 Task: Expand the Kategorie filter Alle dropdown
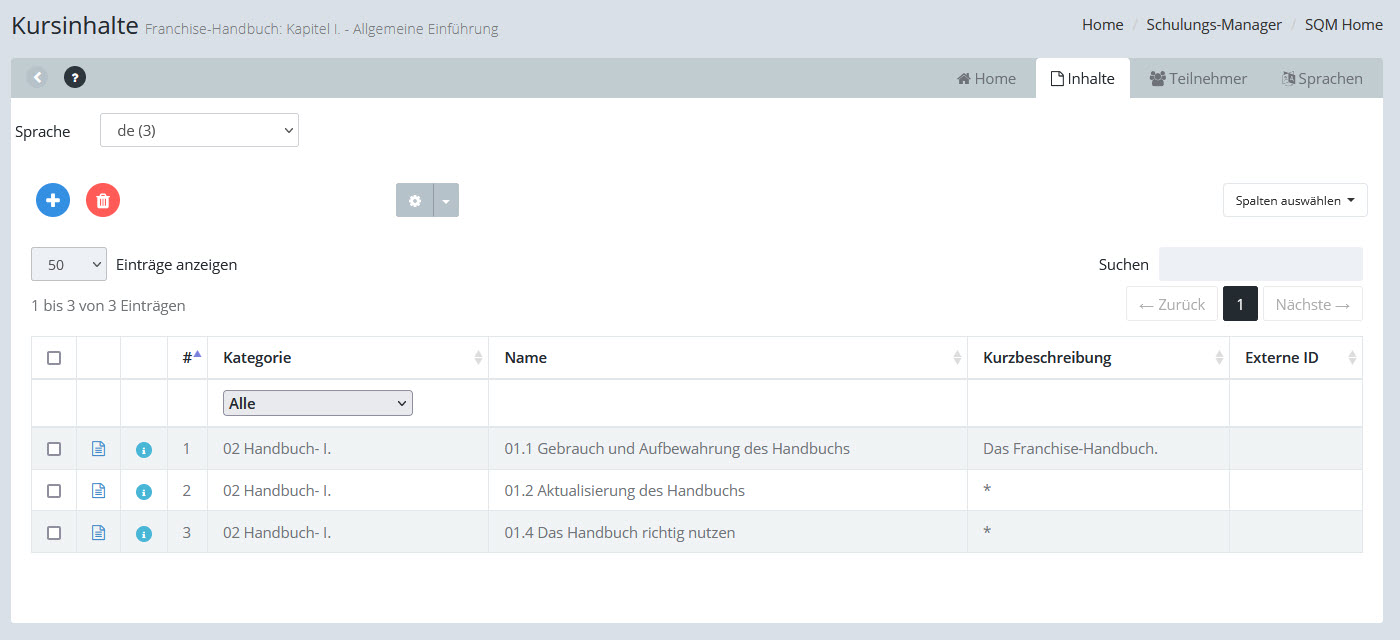[x=318, y=403]
